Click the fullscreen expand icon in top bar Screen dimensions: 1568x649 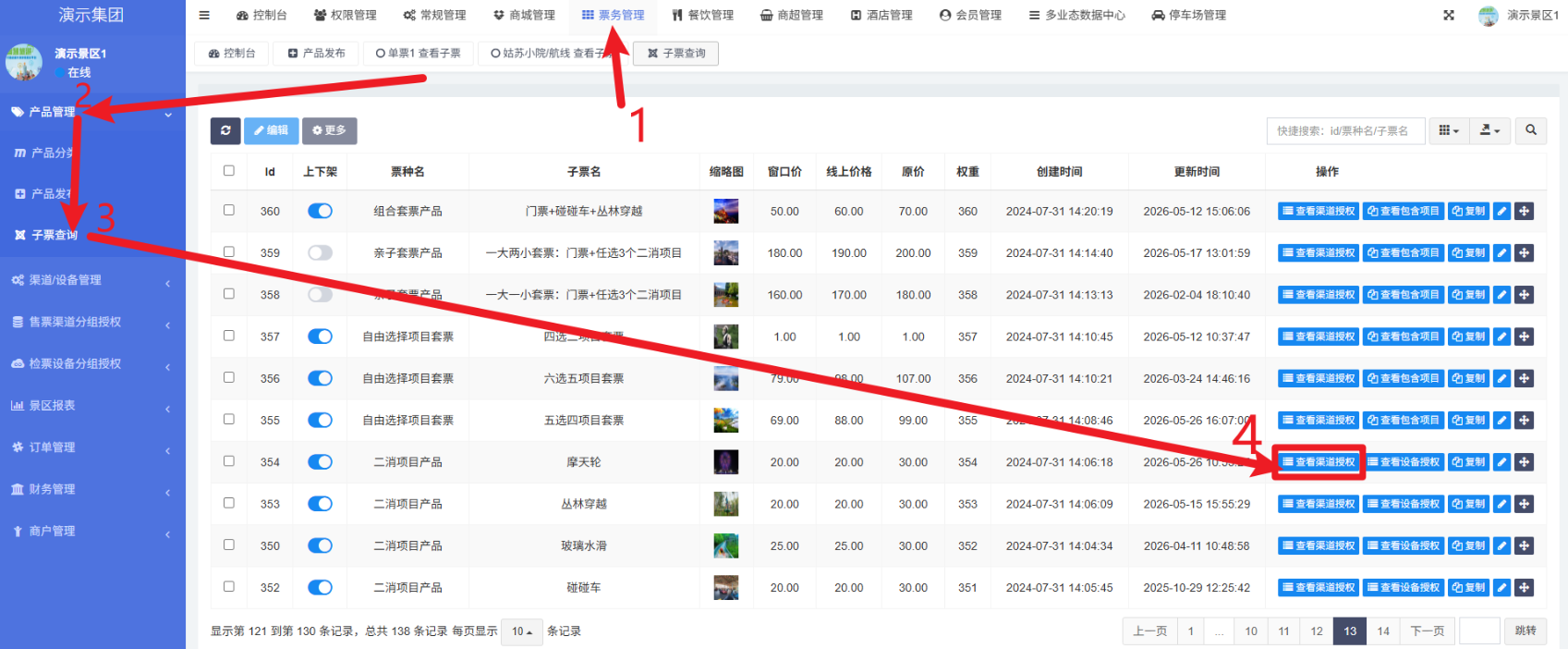click(1449, 15)
